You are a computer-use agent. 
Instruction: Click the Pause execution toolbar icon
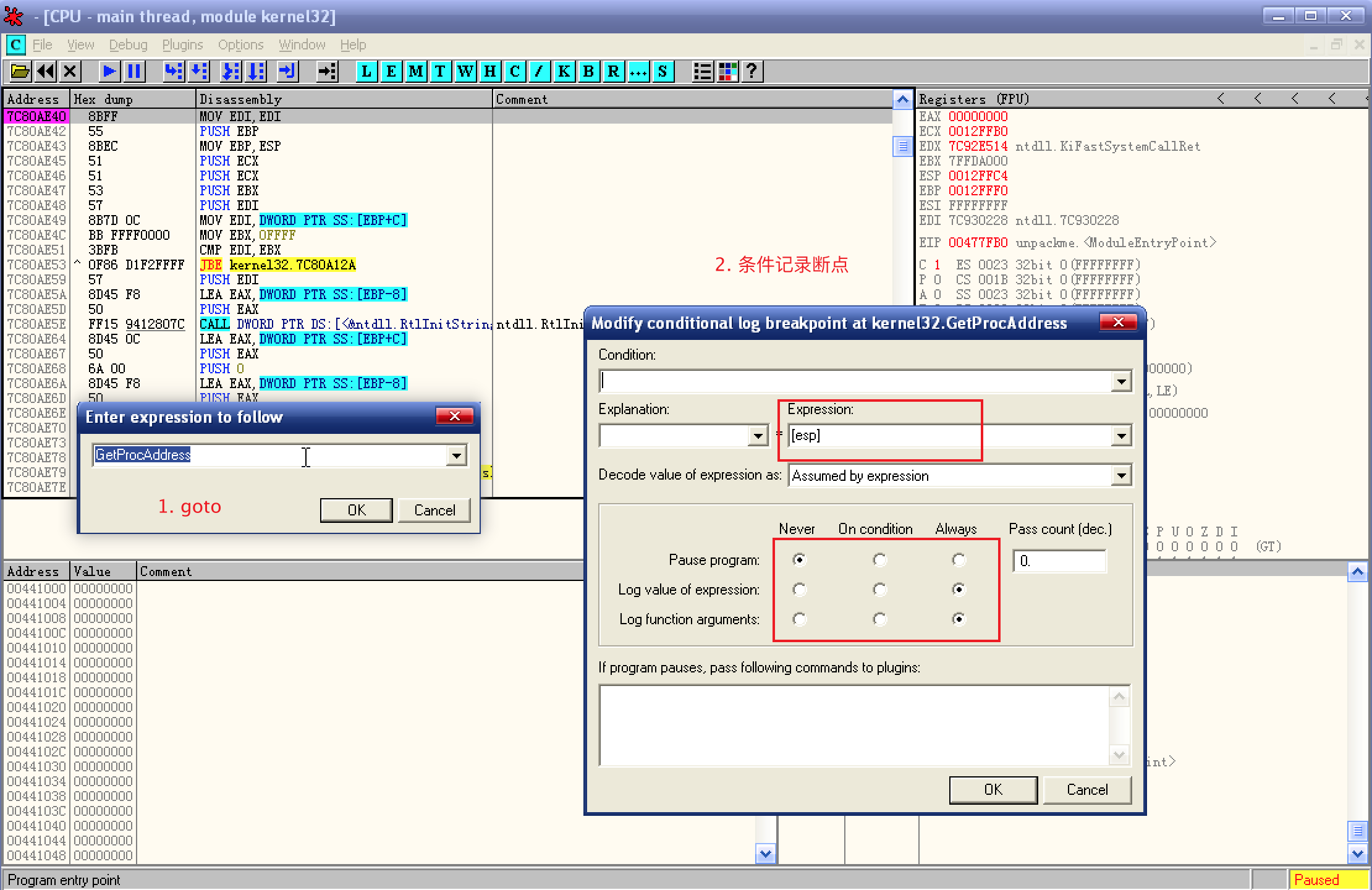click(x=134, y=72)
